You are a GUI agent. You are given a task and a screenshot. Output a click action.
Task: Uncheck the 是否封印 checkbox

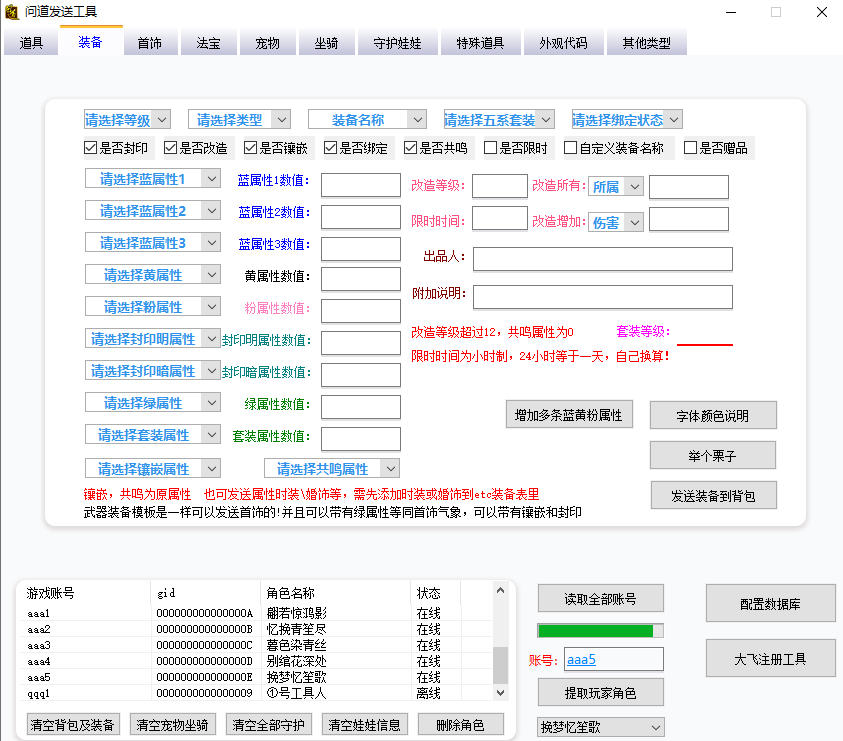click(x=92, y=148)
